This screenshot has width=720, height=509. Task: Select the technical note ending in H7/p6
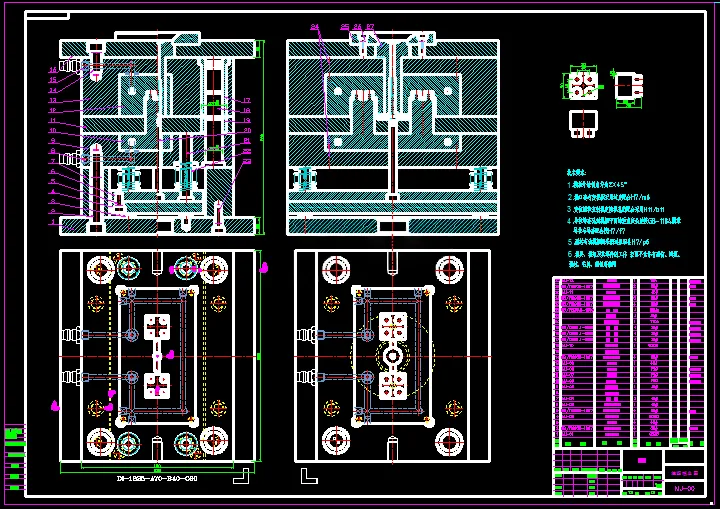tap(608, 242)
